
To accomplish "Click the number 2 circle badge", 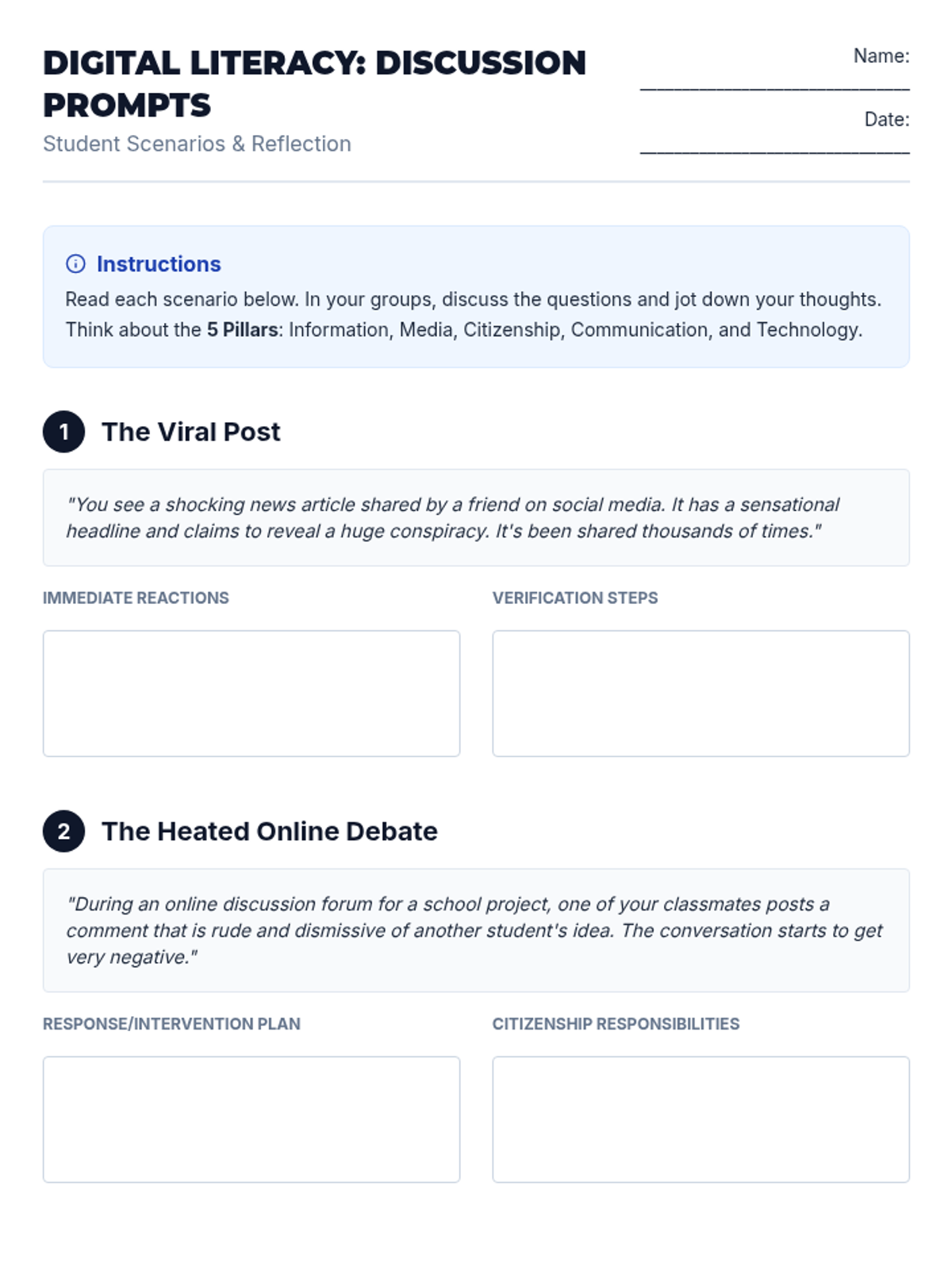I will pyautogui.click(x=63, y=831).
